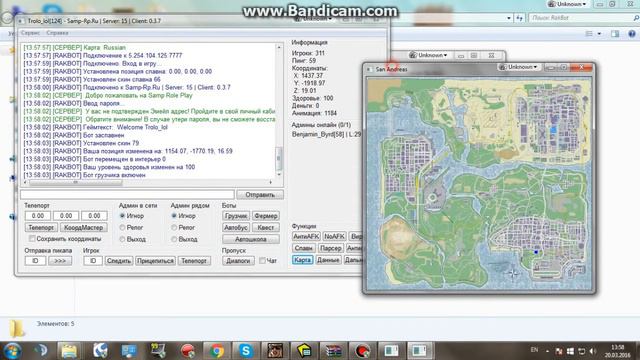Click the Карта function button
This screenshot has height=360, width=640.
[x=302, y=260]
